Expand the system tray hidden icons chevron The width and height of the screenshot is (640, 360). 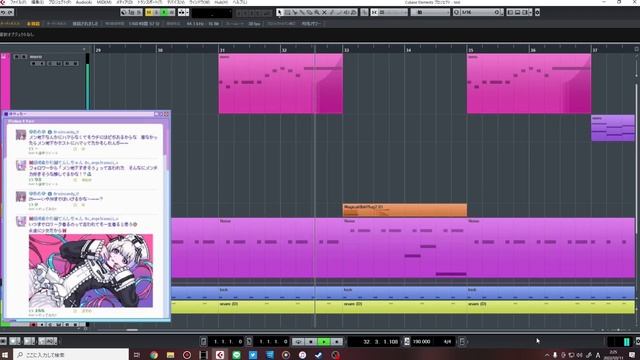[547, 355]
